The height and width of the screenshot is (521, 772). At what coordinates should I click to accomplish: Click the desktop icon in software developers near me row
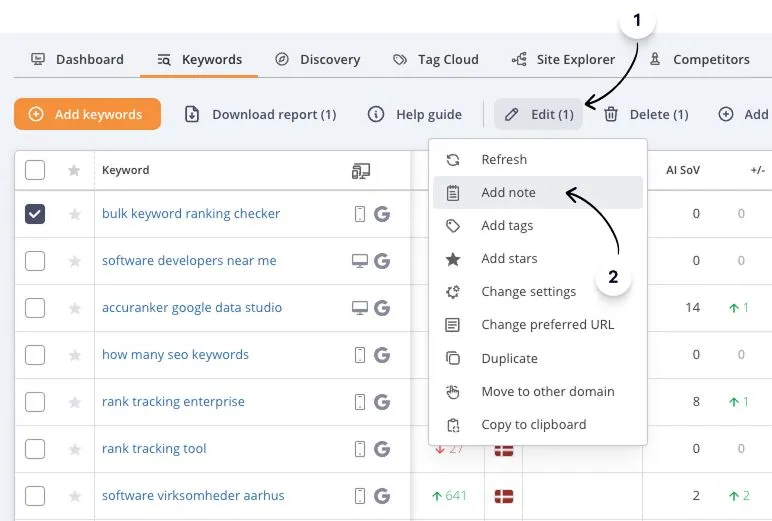pos(360,261)
